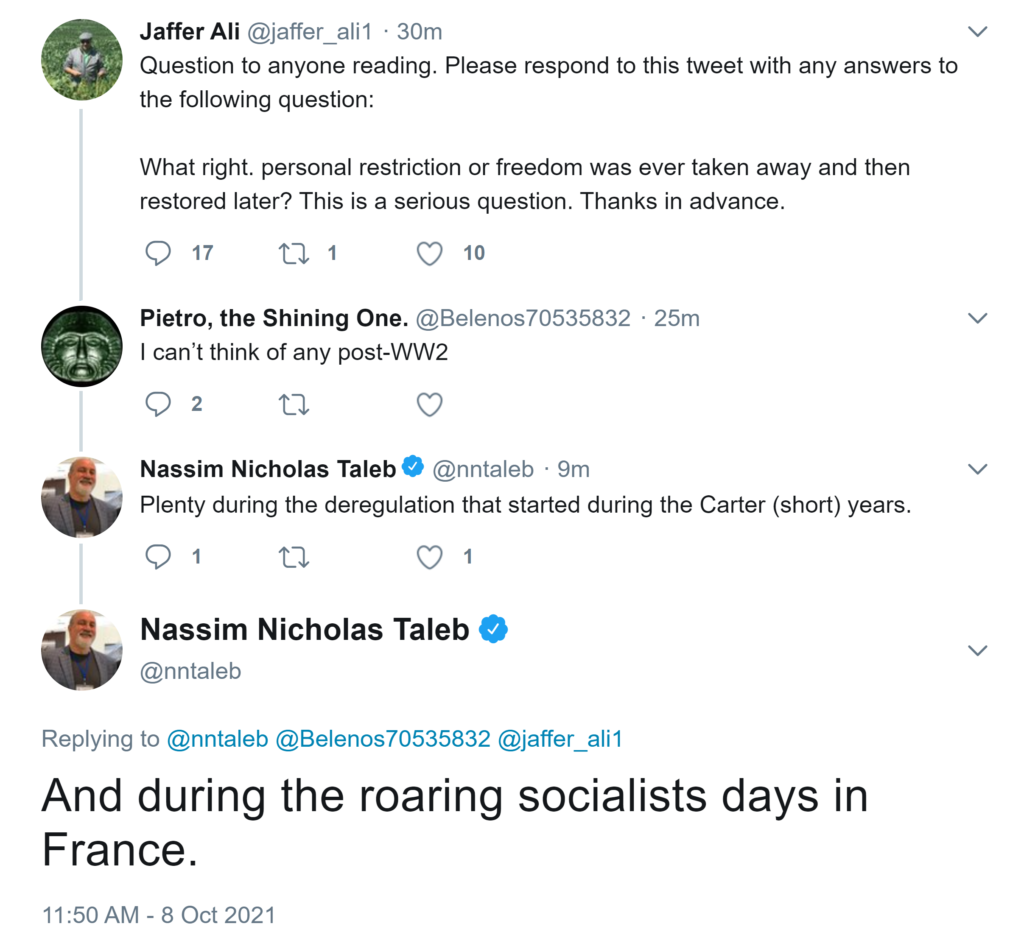Like Jaffer Ali's tweet with 10 likes

430,253
